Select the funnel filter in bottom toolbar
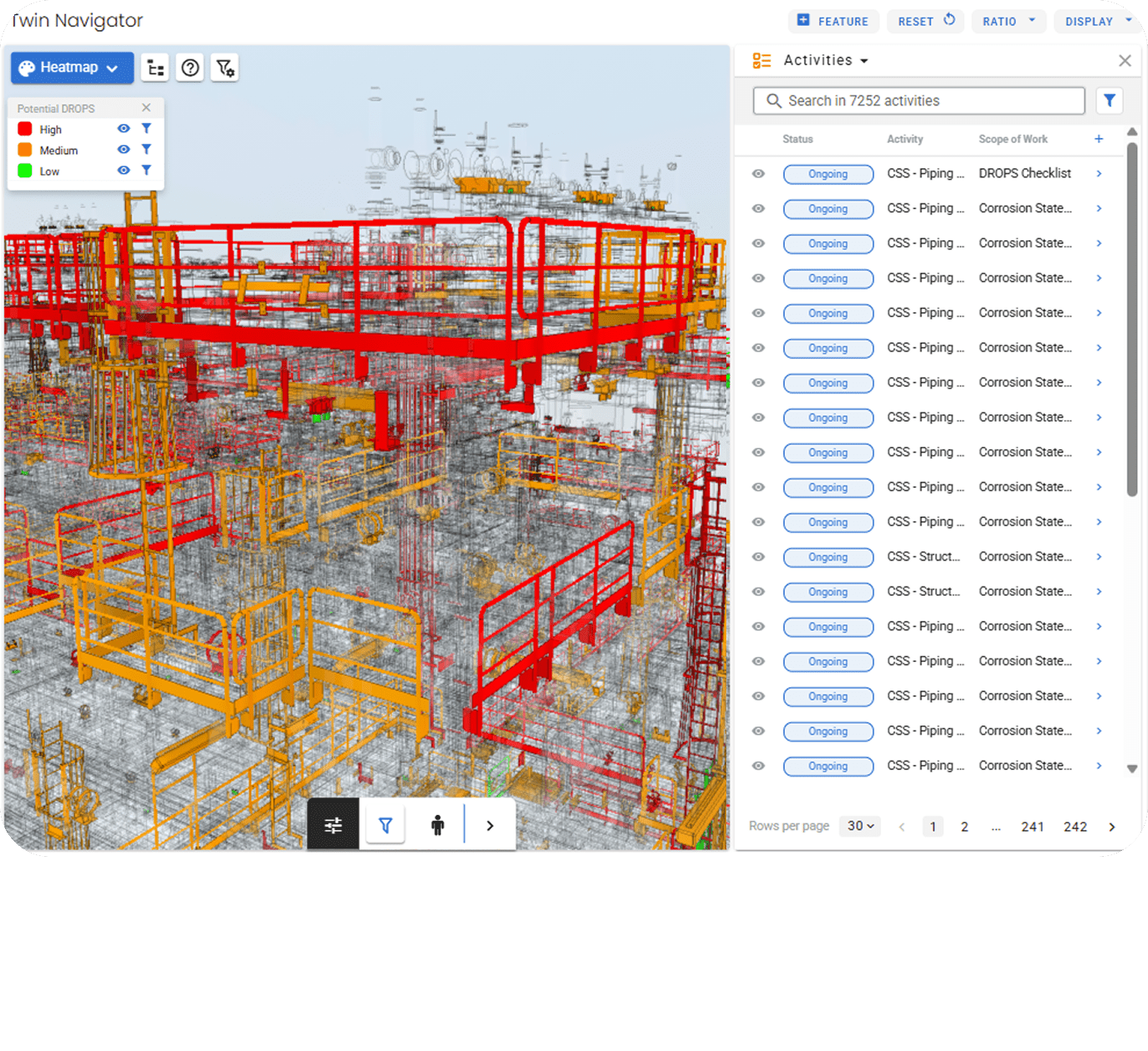Viewport: 1148px width, 1051px height. coord(386,825)
